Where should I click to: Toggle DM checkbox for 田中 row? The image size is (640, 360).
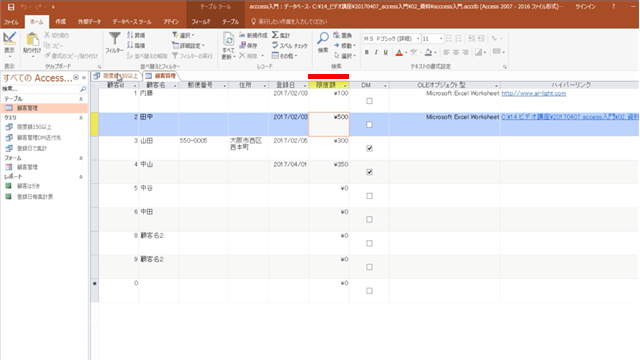(x=369, y=124)
